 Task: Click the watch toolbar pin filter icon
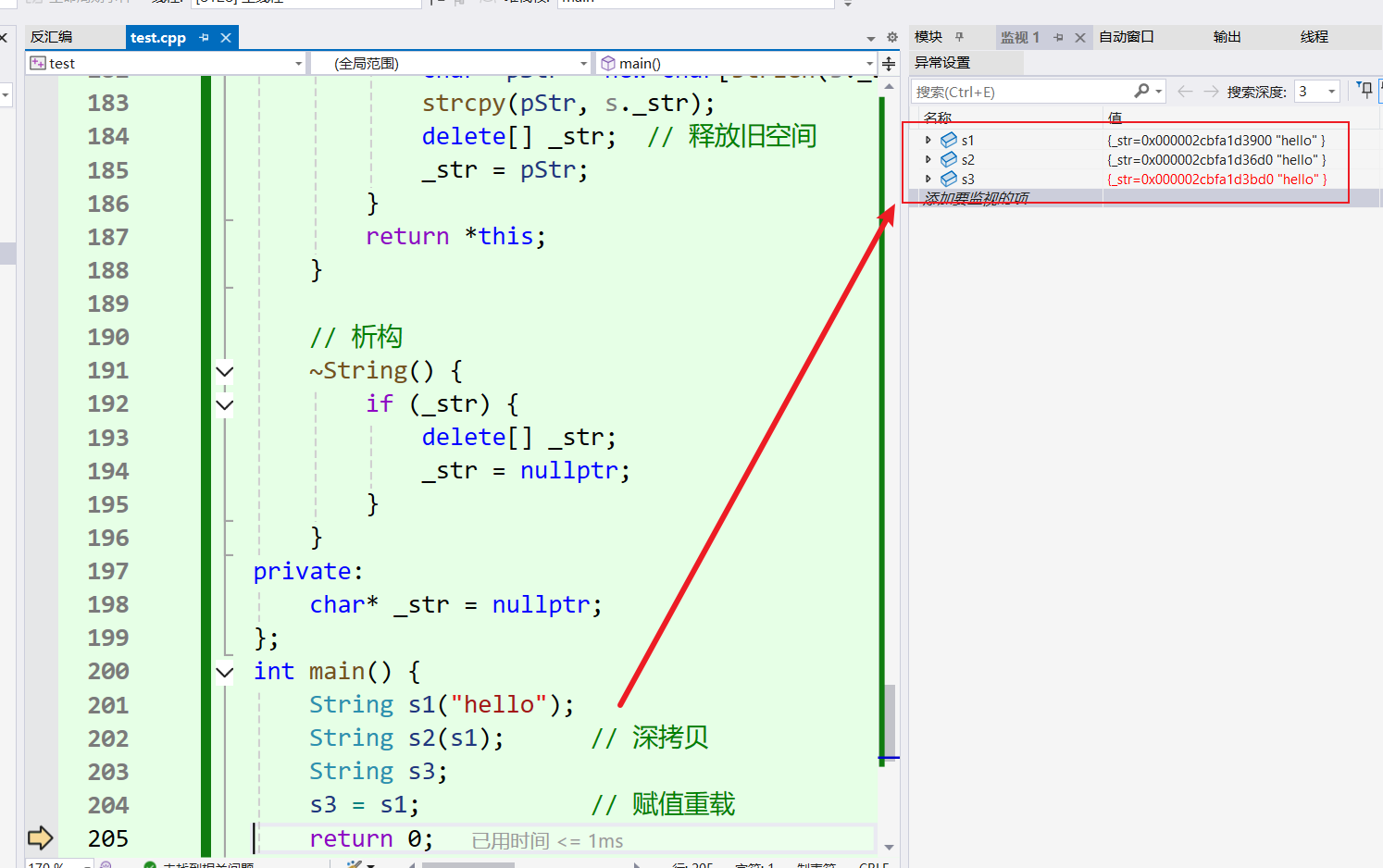[1365, 90]
